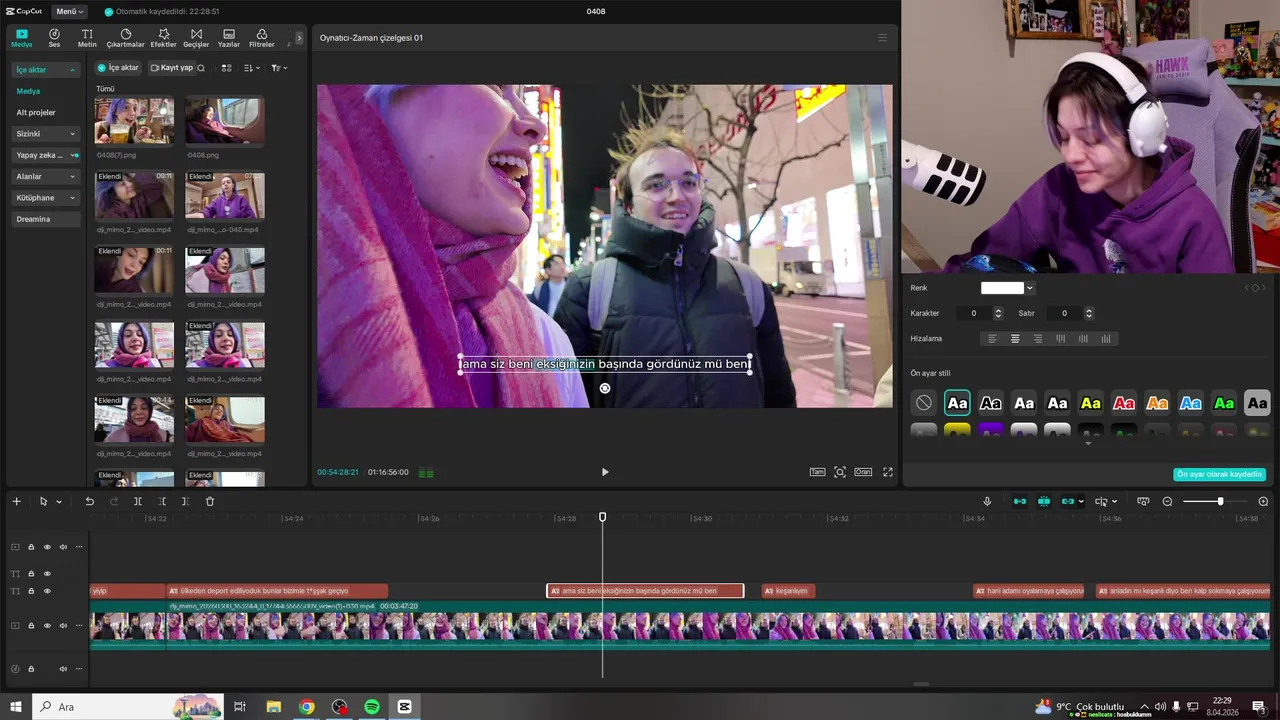Screen dimensions: 1280x720
Task: Switch to the Metin tab
Action: pyautogui.click(x=87, y=38)
